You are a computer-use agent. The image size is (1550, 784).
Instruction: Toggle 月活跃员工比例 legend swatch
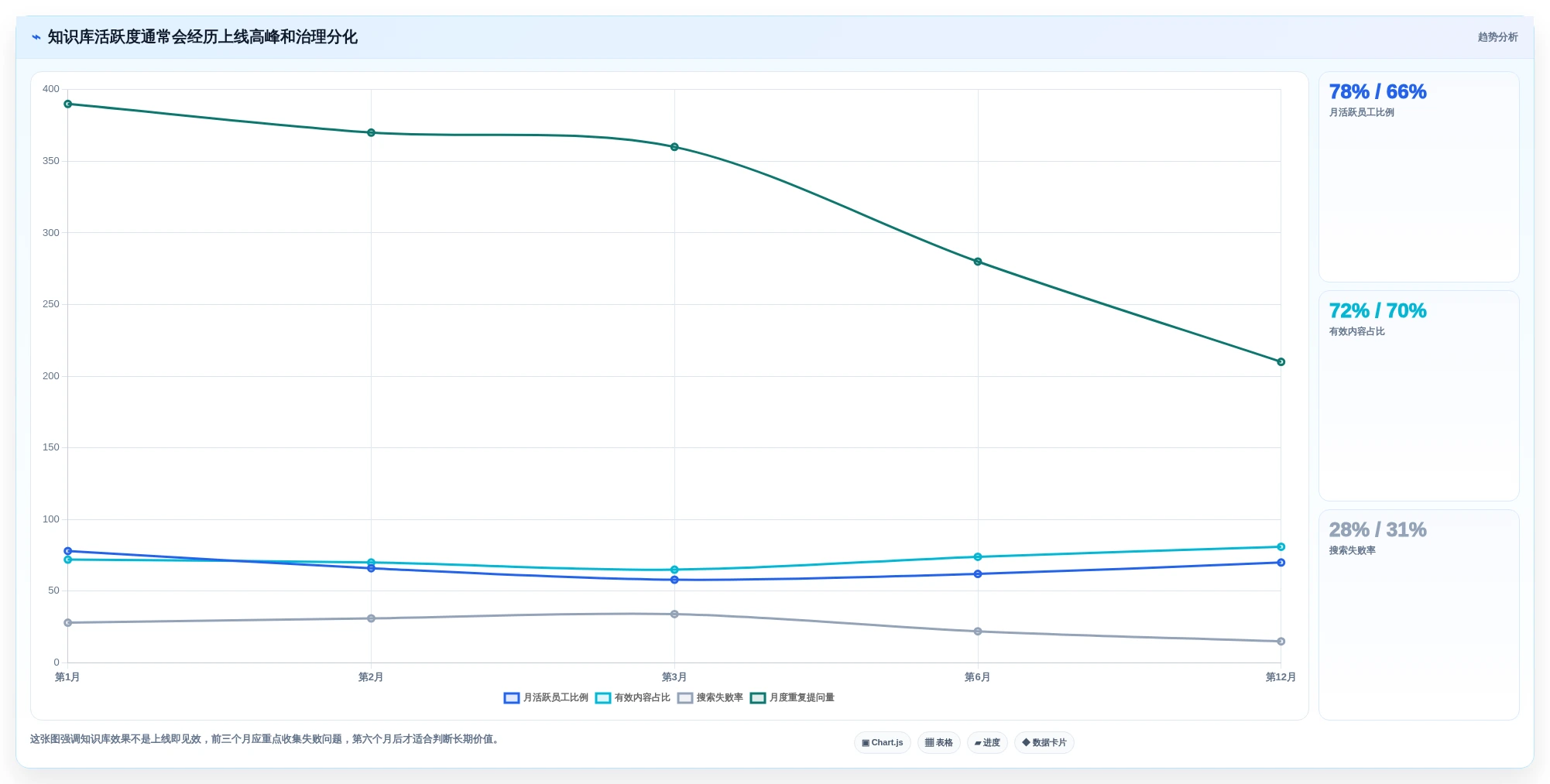coord(511,698)
